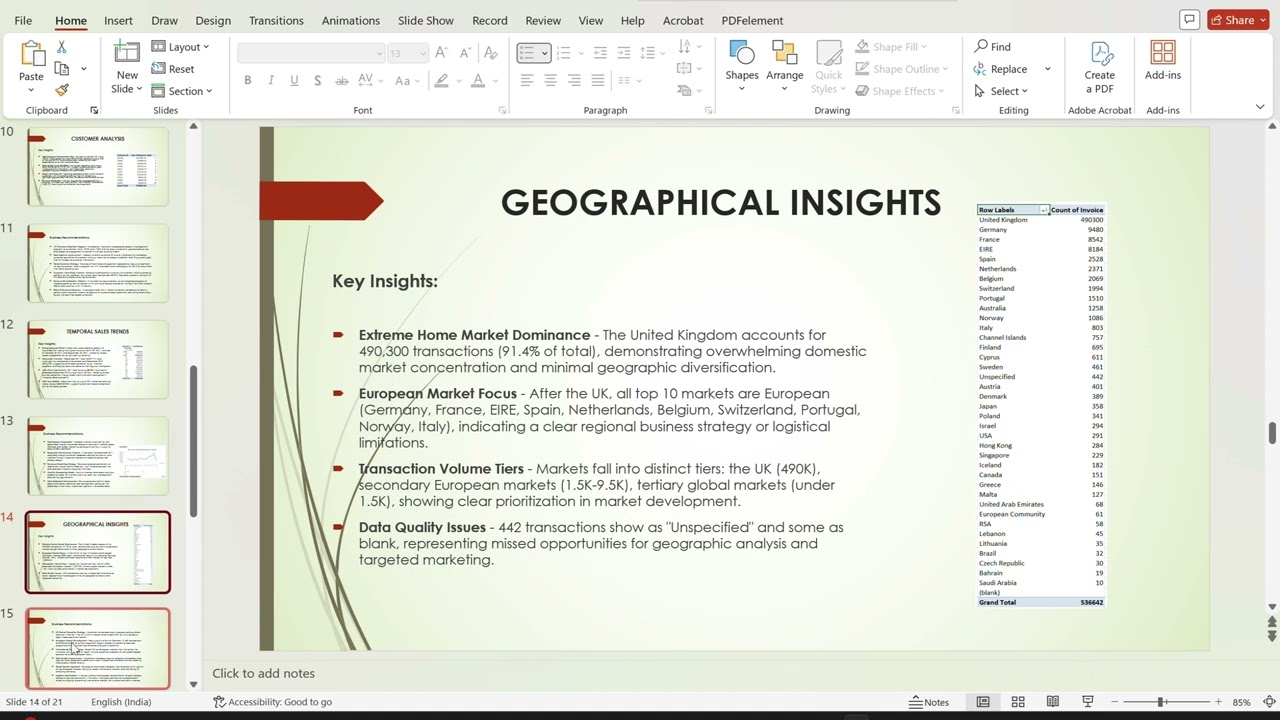Viewport: 1280px width, 720px height.
Task: Open the File menu
Action: [23, 20]
